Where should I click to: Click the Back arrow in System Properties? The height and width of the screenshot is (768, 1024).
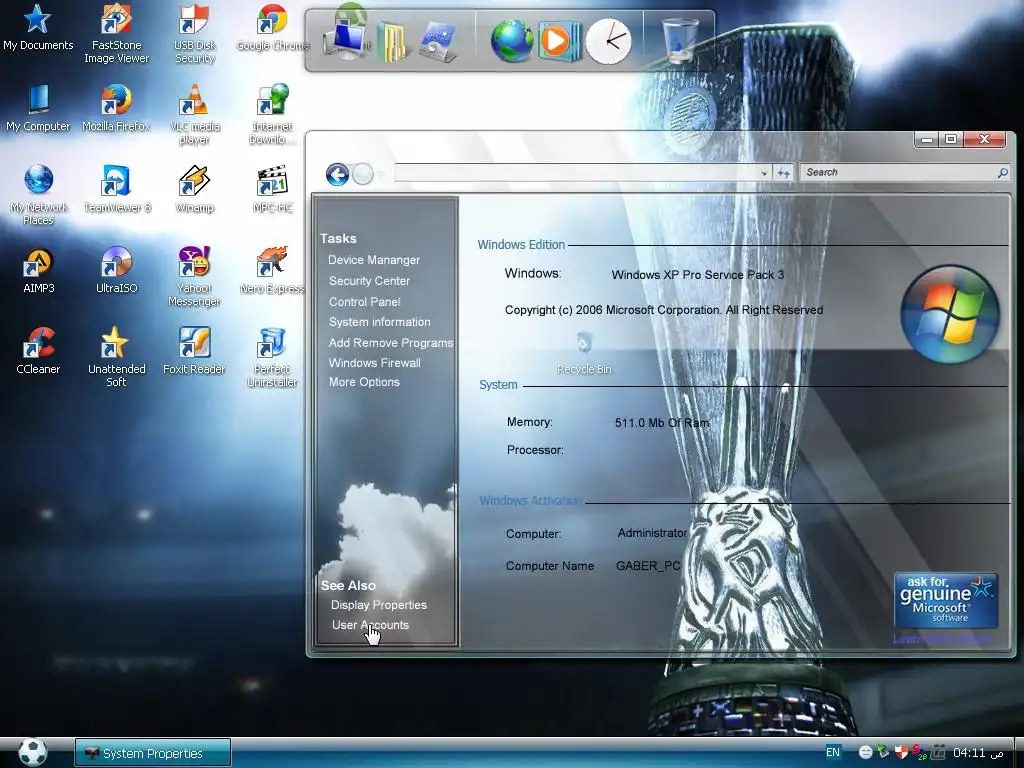338,174
